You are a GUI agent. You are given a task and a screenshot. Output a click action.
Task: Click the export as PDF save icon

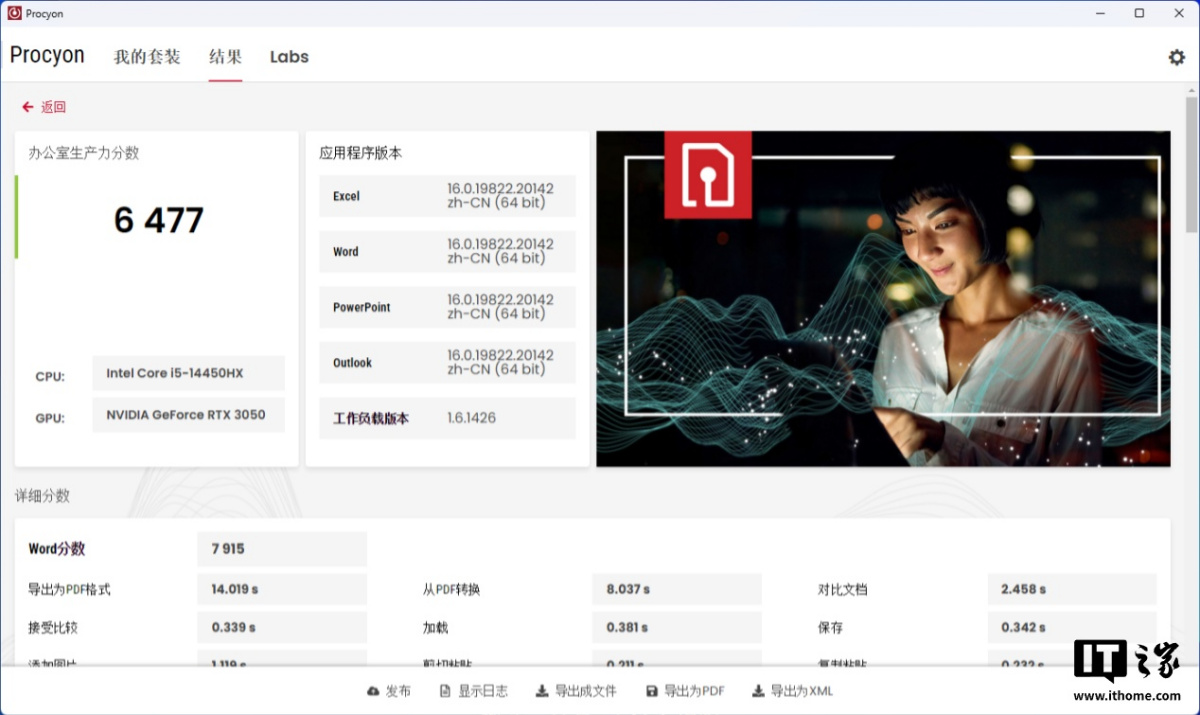click(652, 691)
